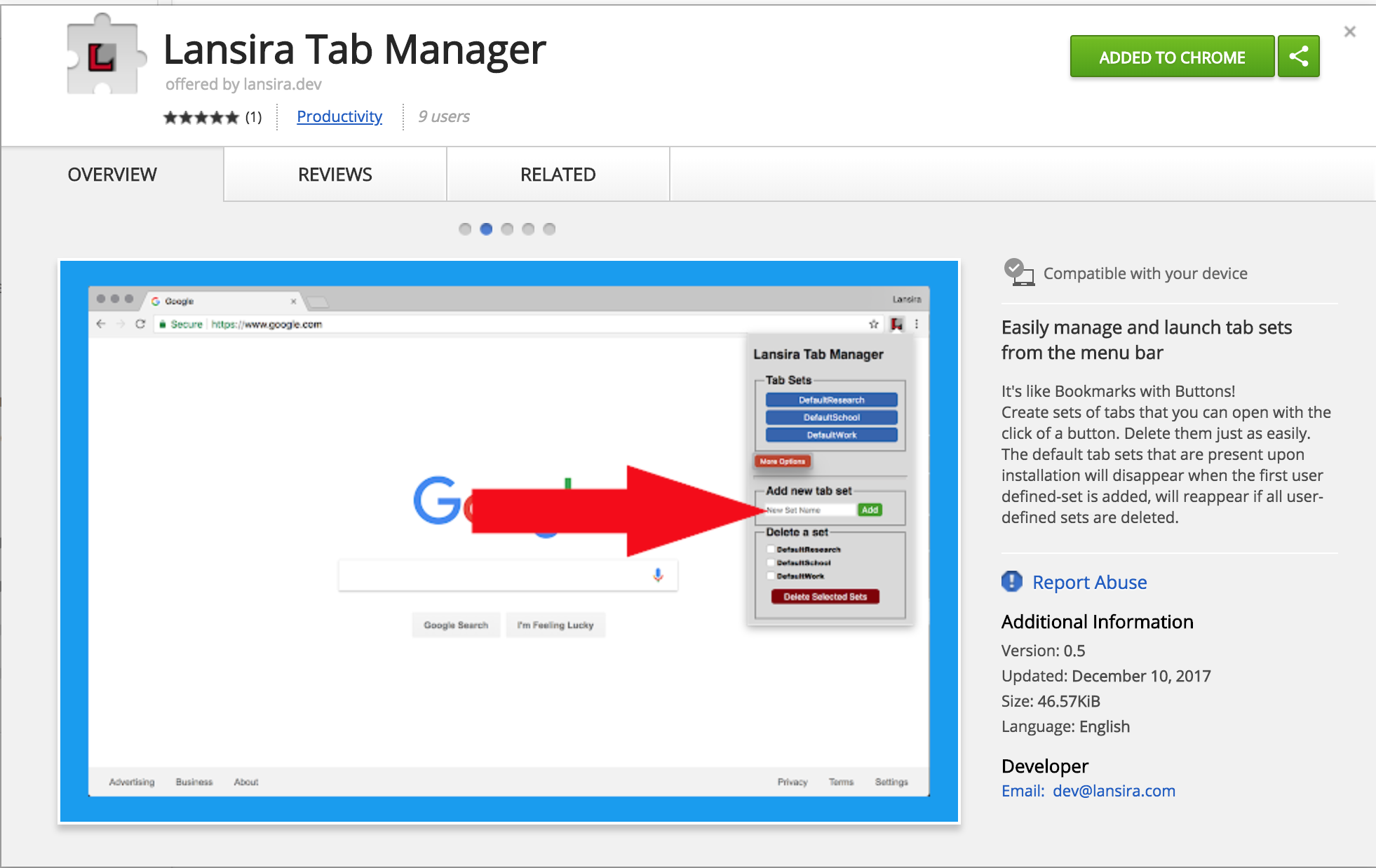
Task: Click the Lansira Tab Manager title
Action: [354, 49]
